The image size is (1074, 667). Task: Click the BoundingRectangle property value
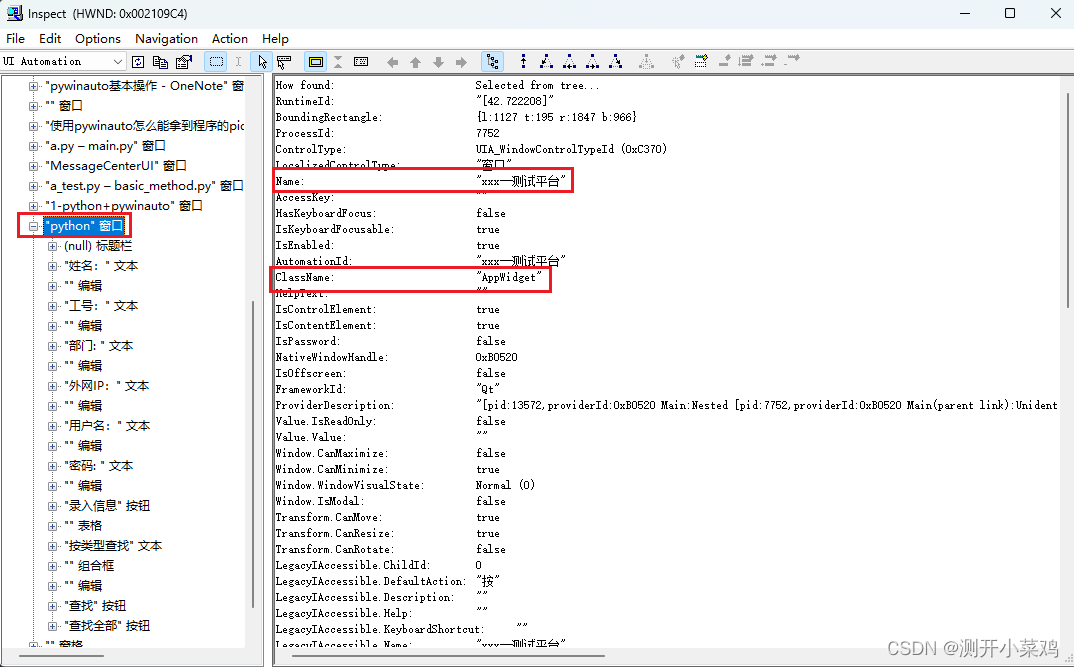(x=556, y=117)
